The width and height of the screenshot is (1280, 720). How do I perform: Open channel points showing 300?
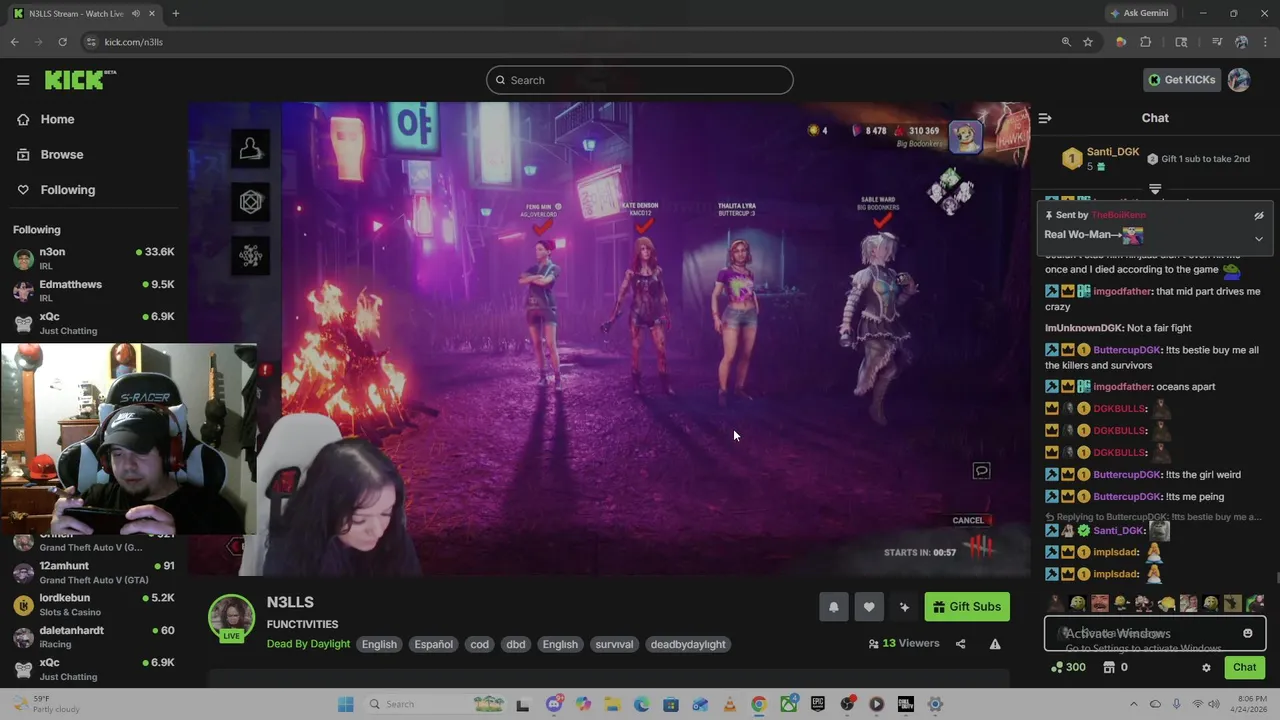1068,667
